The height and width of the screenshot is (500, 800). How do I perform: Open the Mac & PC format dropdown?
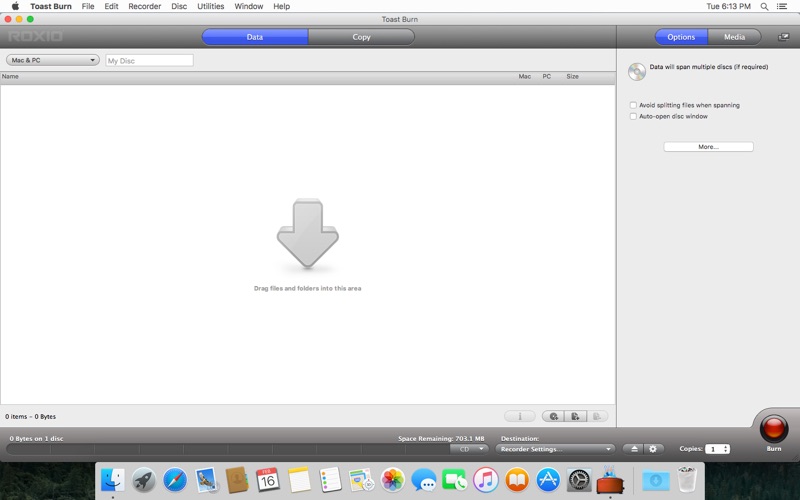(52, 60)
